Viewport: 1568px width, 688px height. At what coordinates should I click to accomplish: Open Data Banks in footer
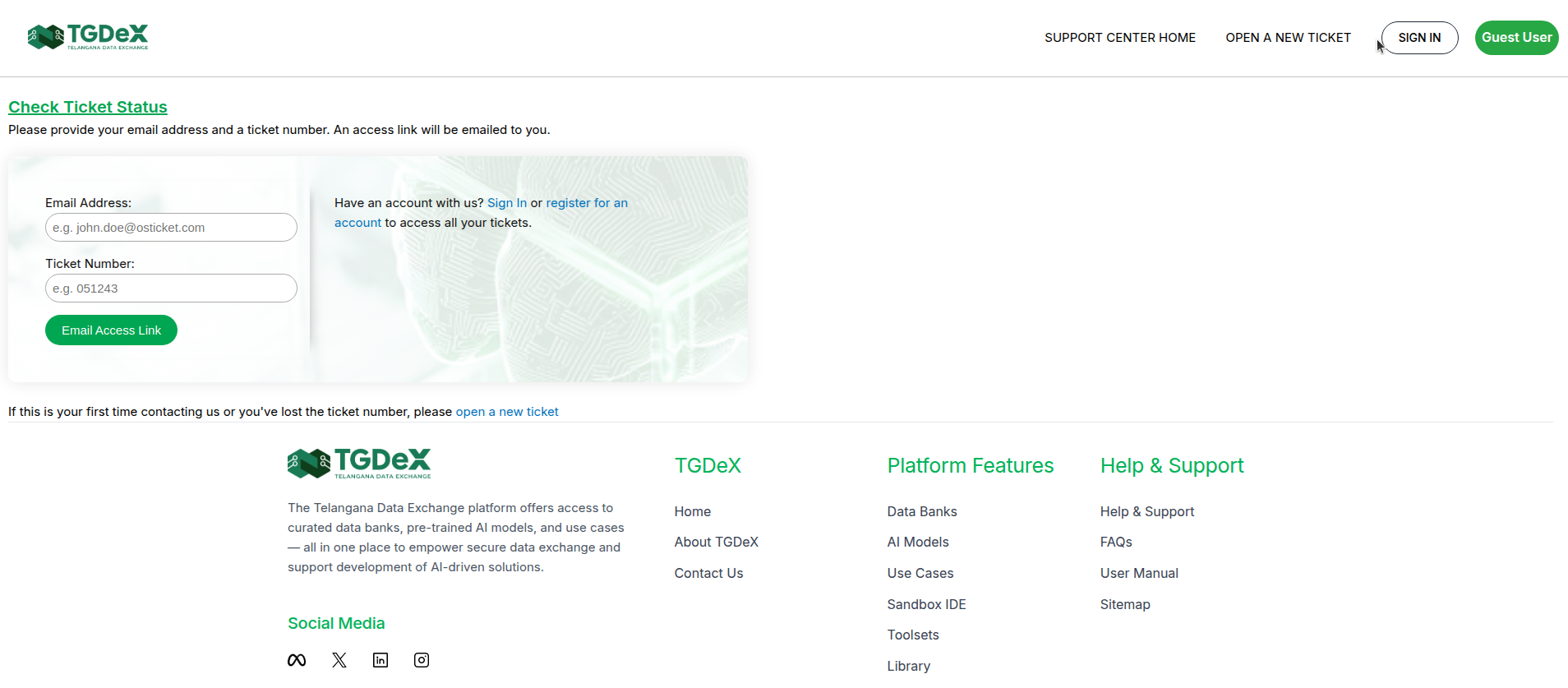pos(922,511)
